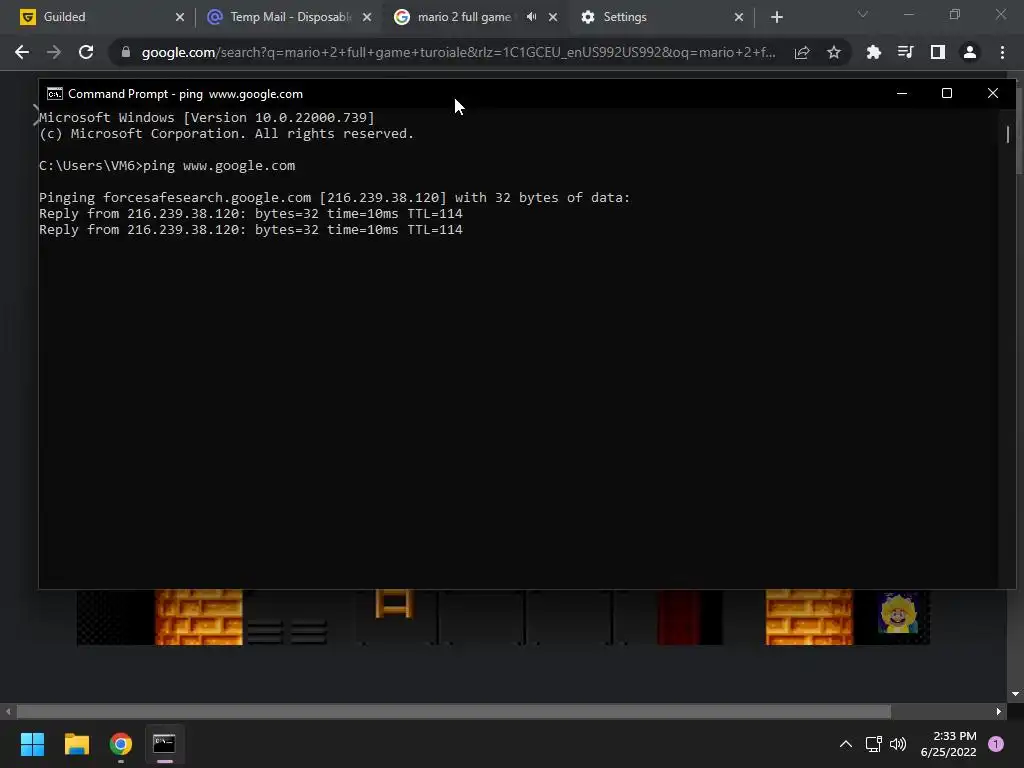The width and height of the screenshot is (1024, 768).
Task: Open volume control tray icon
Action: (898, 744)
